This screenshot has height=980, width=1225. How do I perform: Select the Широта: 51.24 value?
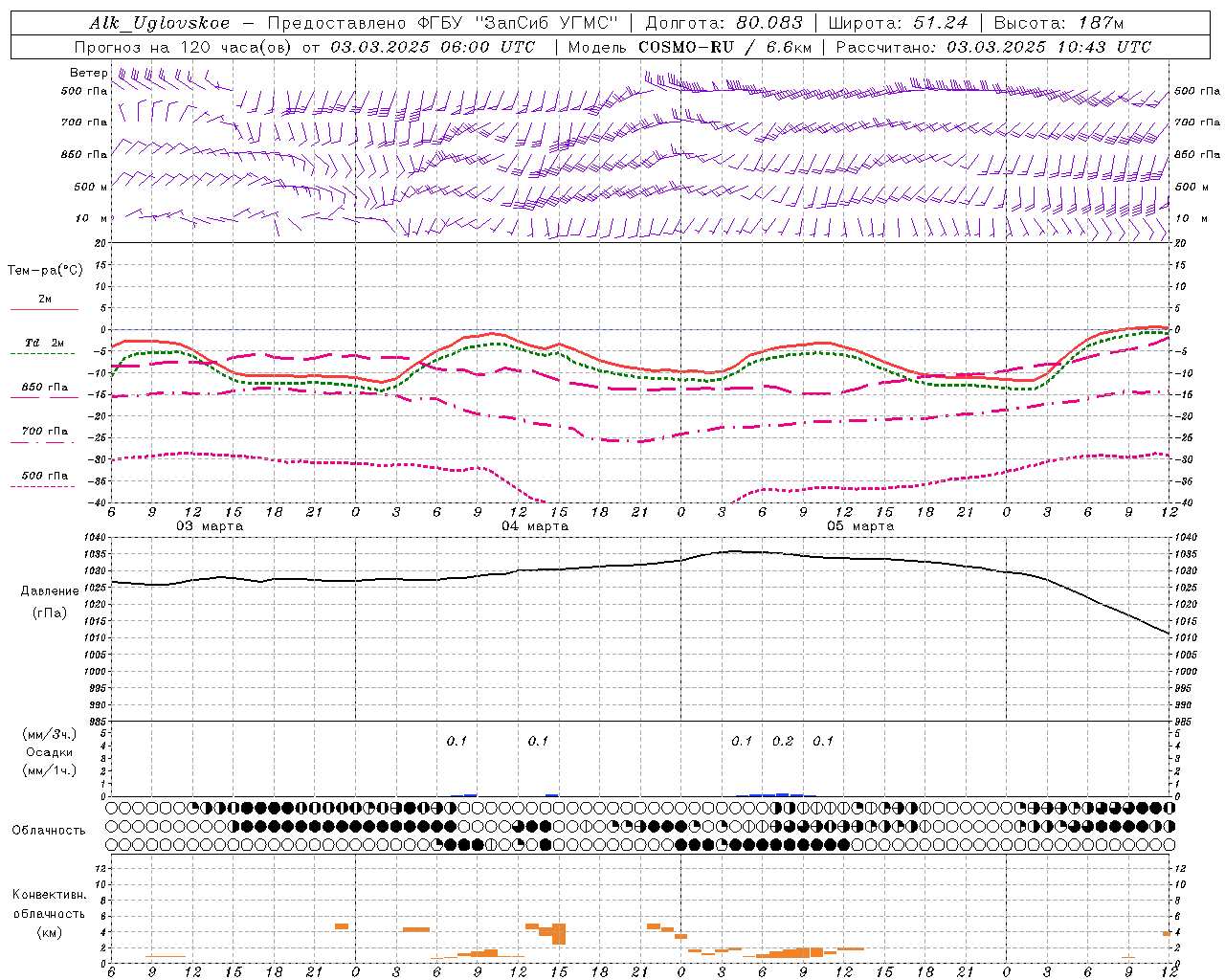click(899, 23)
